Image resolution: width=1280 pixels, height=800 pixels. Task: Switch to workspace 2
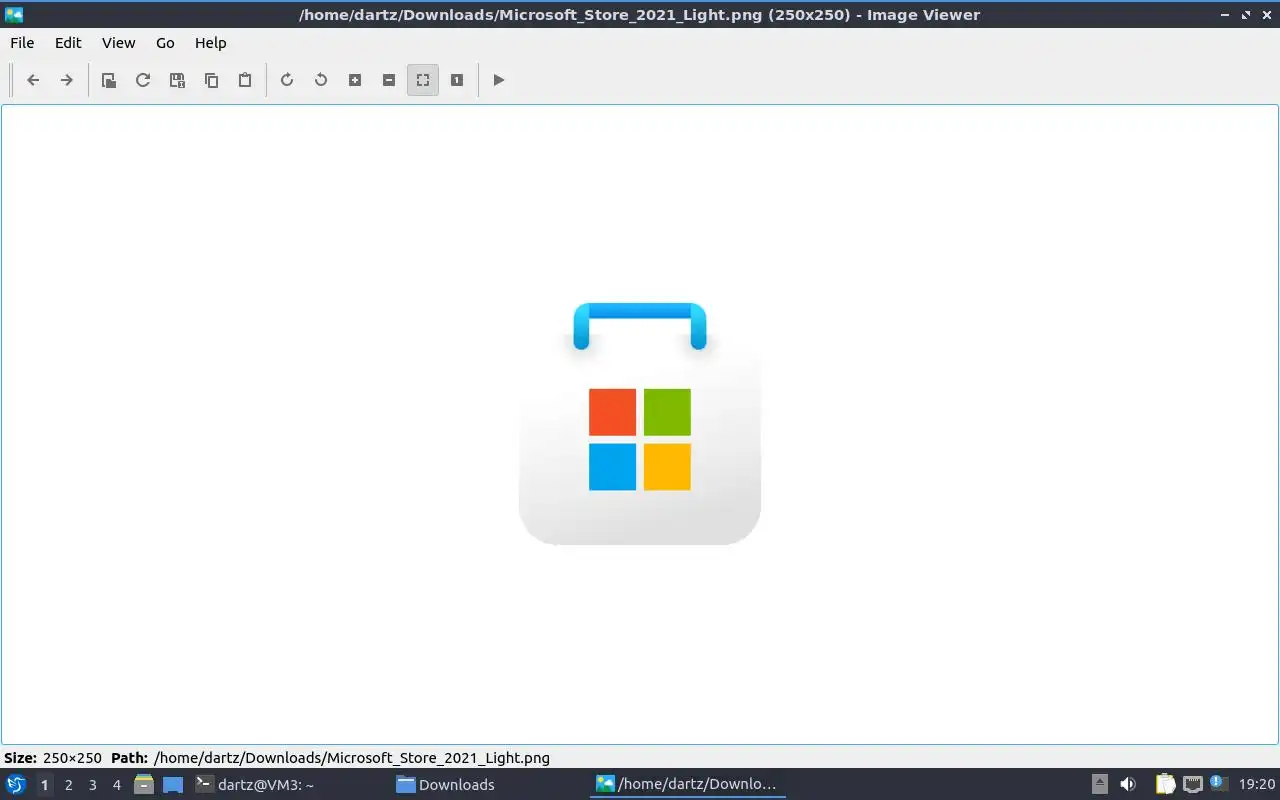point(68,785)
